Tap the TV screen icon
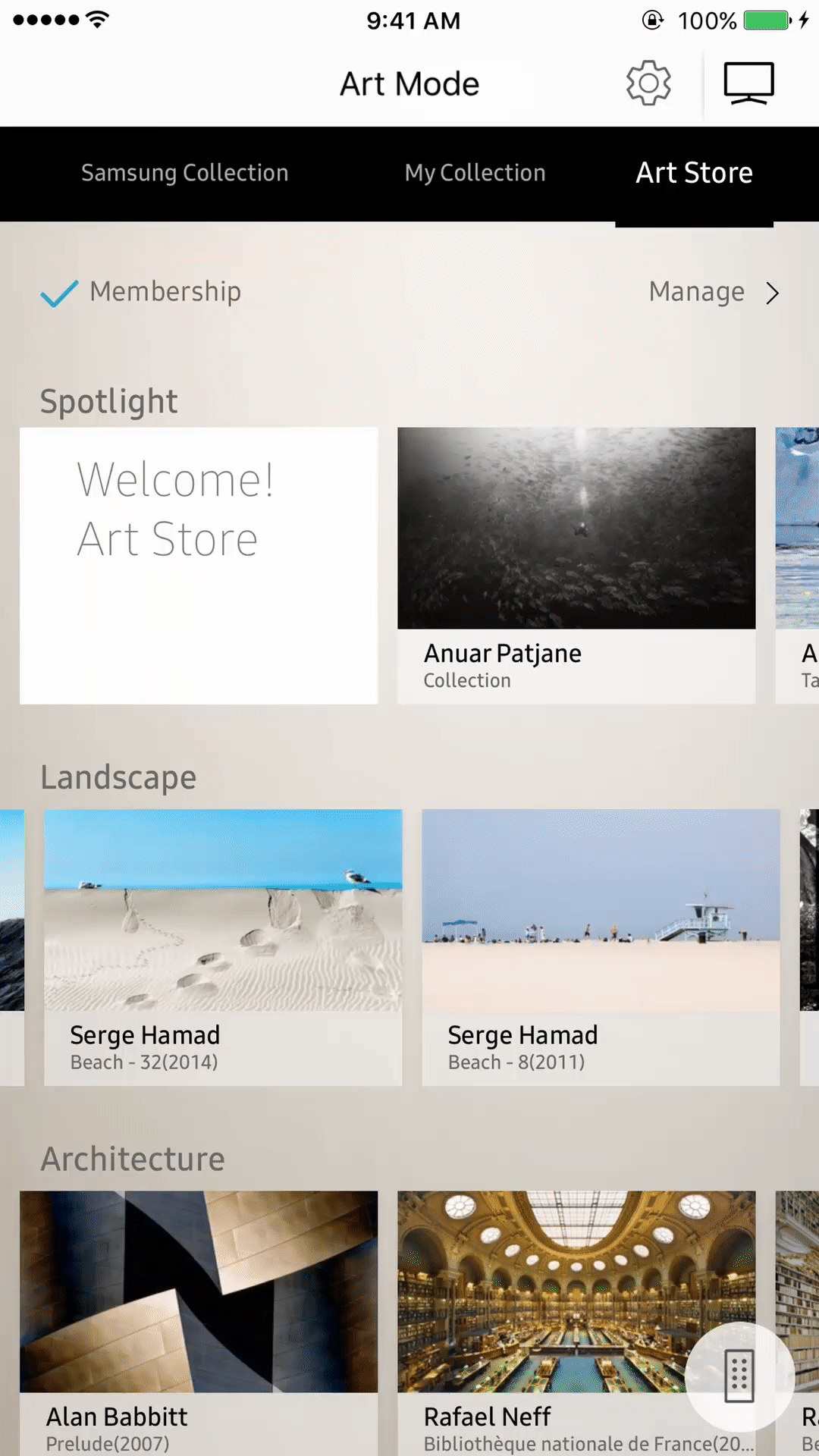This screenshot has width=819, height=1456. [x=748, y=83]
